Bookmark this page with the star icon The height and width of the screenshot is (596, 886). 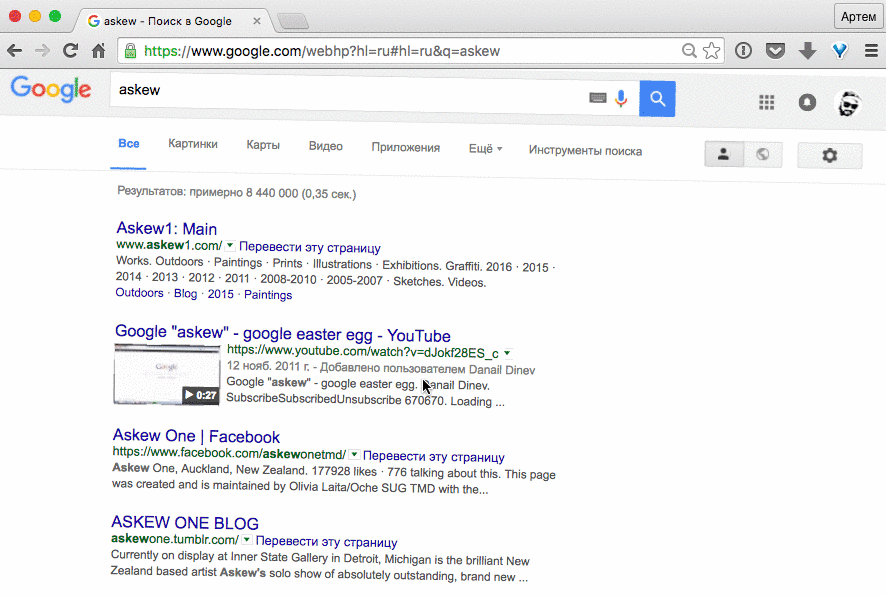711,51
